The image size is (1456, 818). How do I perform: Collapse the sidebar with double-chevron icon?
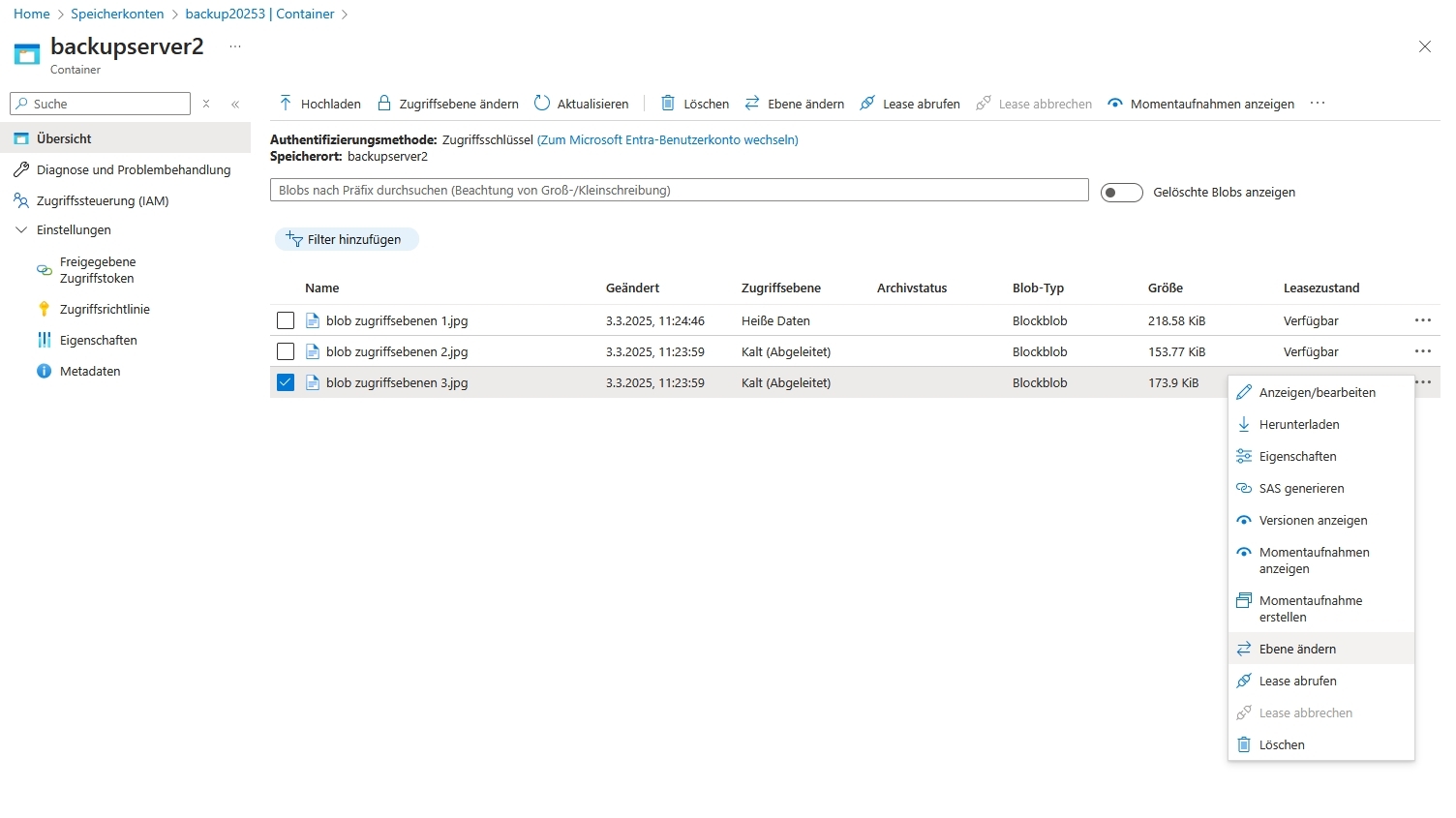click(235, 104)
